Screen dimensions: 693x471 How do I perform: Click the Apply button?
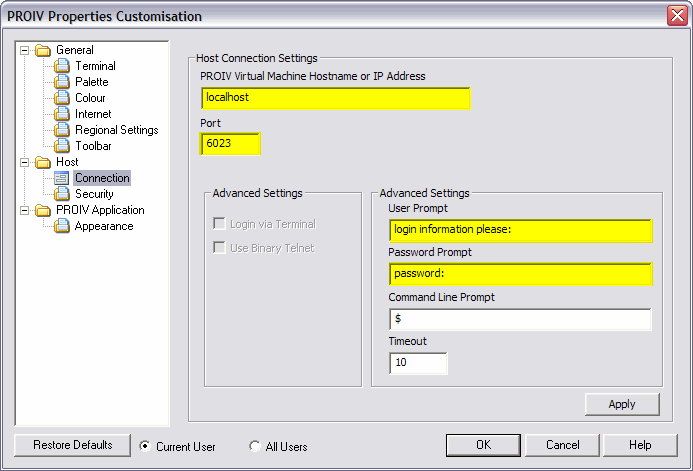click(x=622, y=404)
